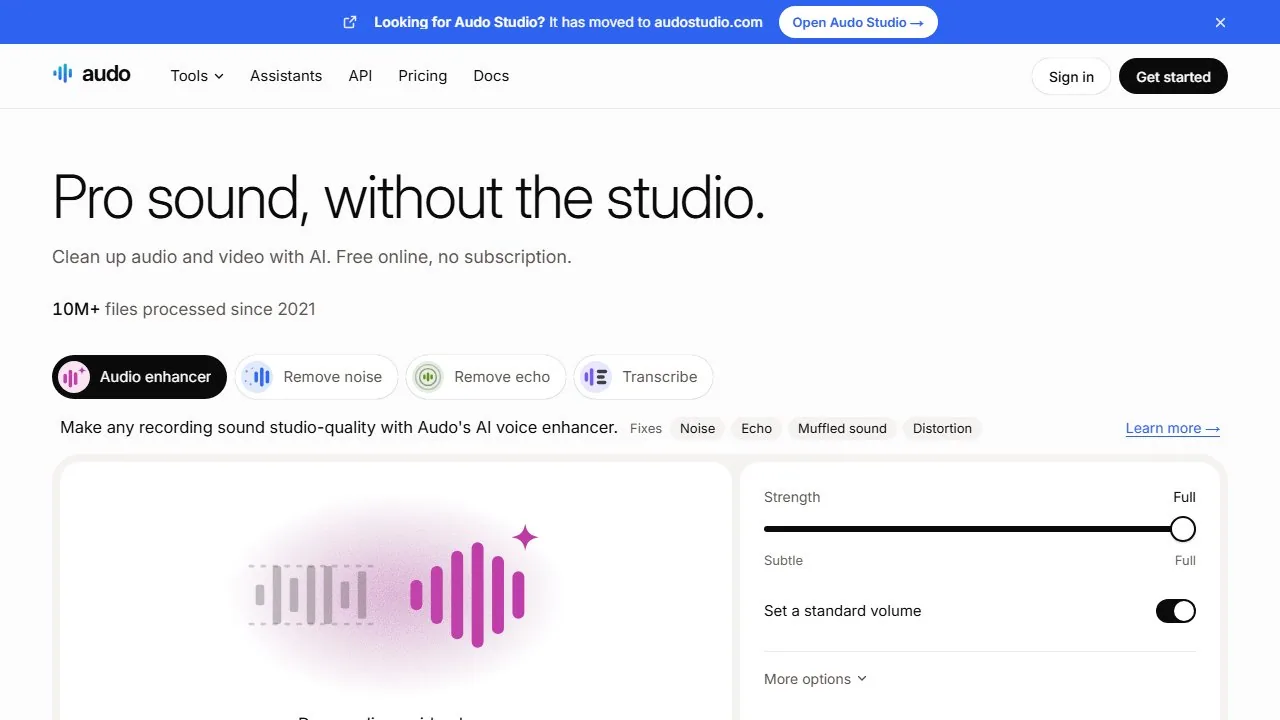This screenshot has width=1280, height=720.
Task: Open the Docs page
Action: point(491,76)
